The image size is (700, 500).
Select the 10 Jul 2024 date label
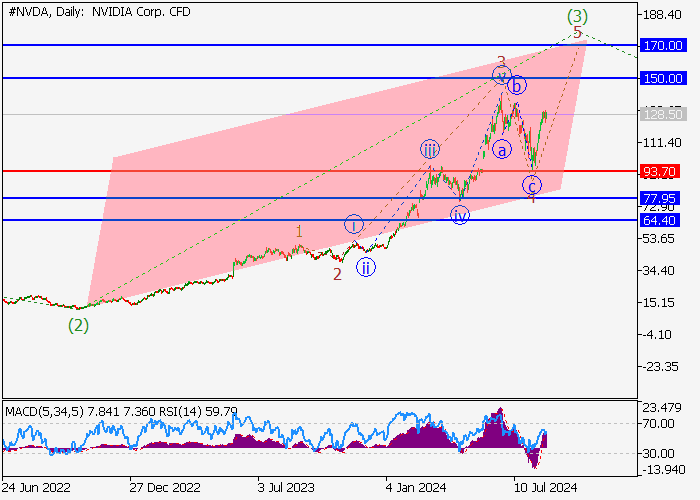pos(545,487)
